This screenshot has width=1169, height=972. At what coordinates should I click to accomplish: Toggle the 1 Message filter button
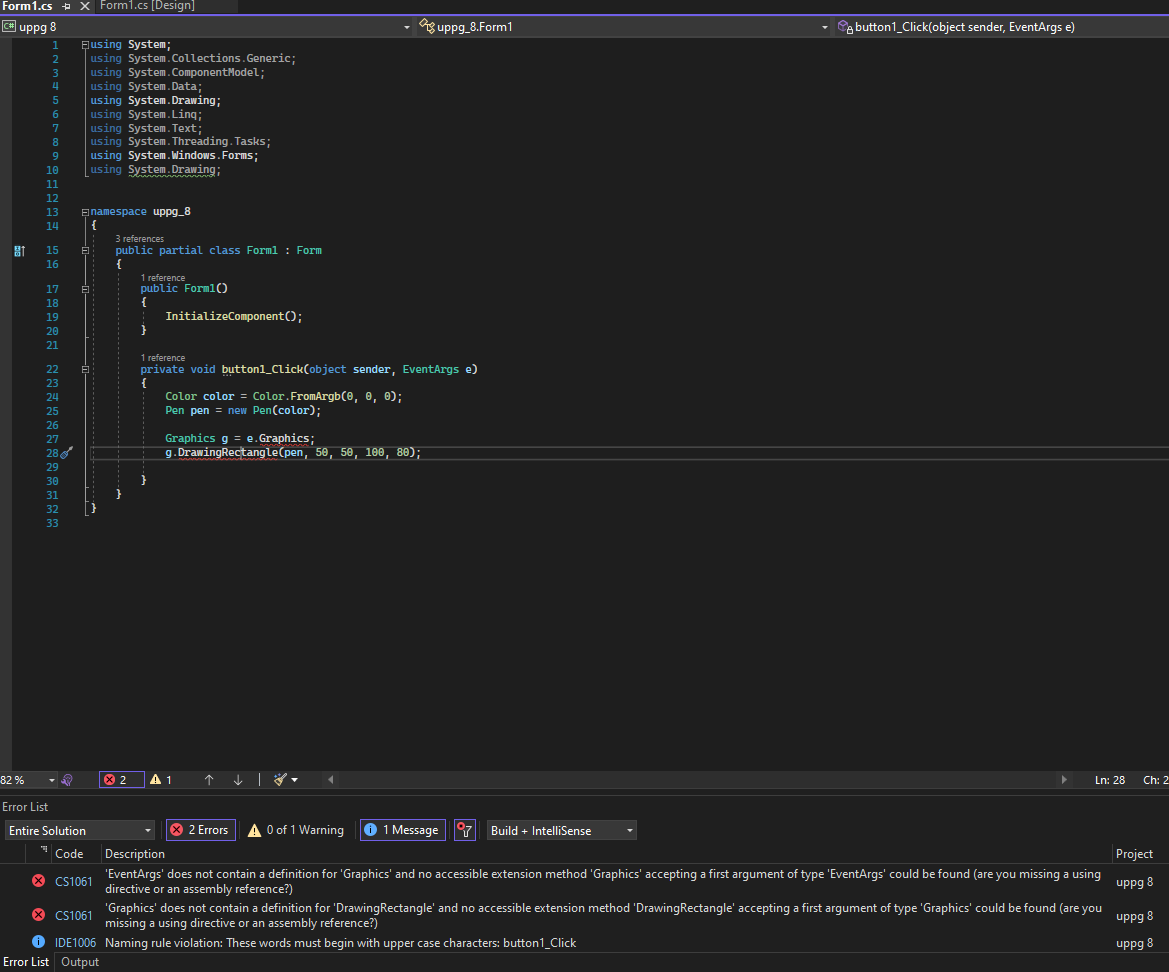403,830
